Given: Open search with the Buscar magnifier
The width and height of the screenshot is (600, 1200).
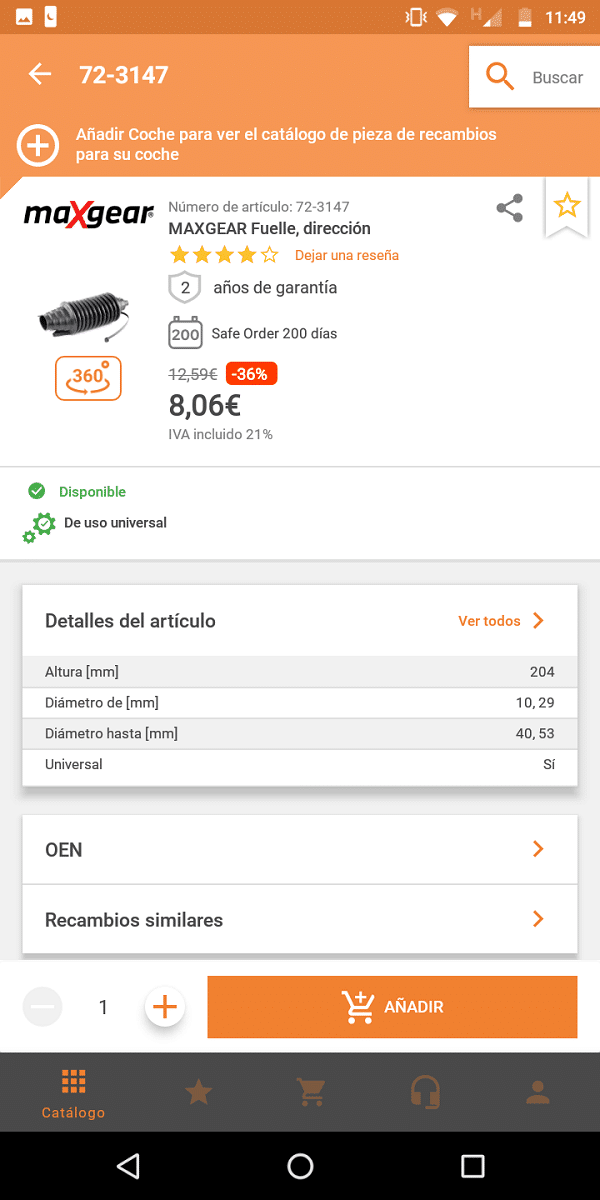Looking at the screenshot, I should coord(500,77).
